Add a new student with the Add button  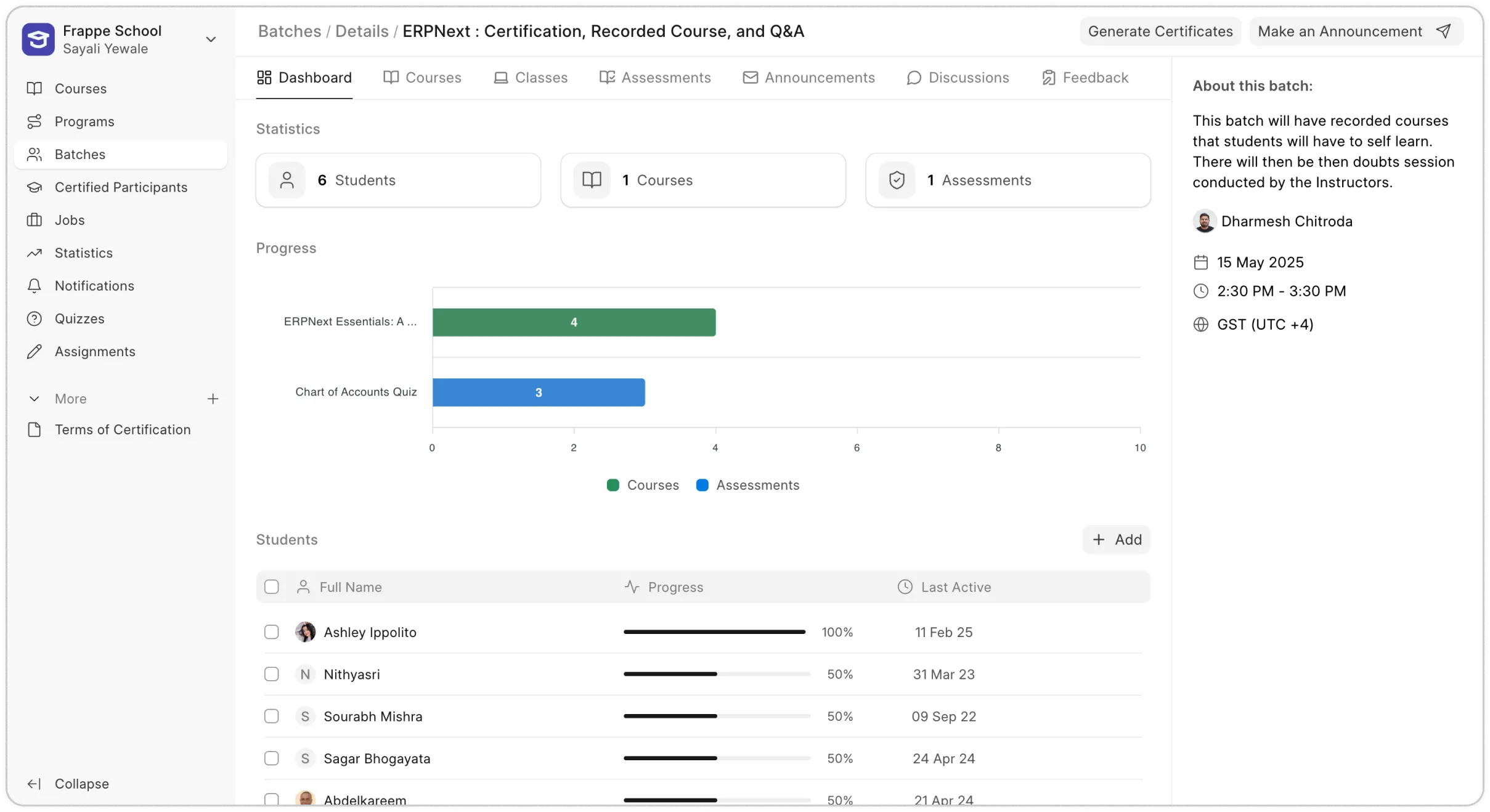click(1115, 539)
